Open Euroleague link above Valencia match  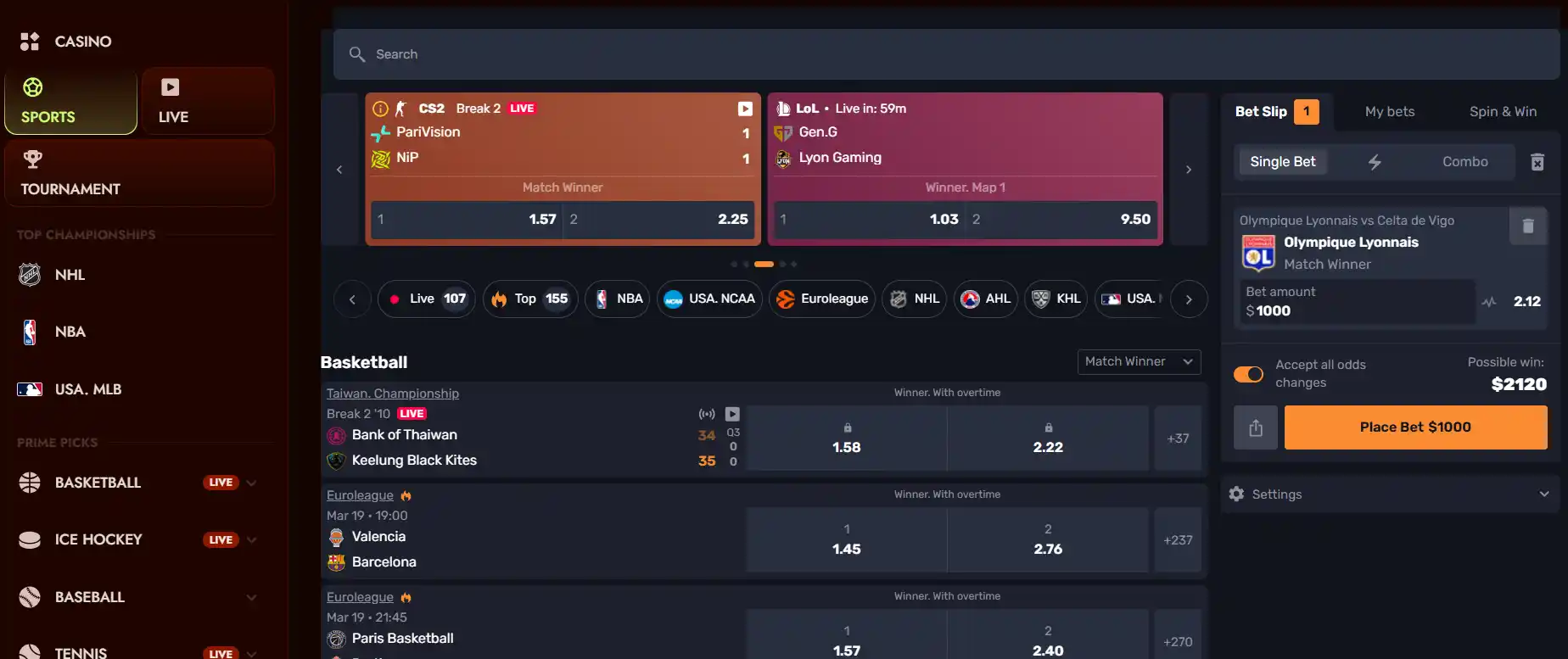(x=360, y=495)
